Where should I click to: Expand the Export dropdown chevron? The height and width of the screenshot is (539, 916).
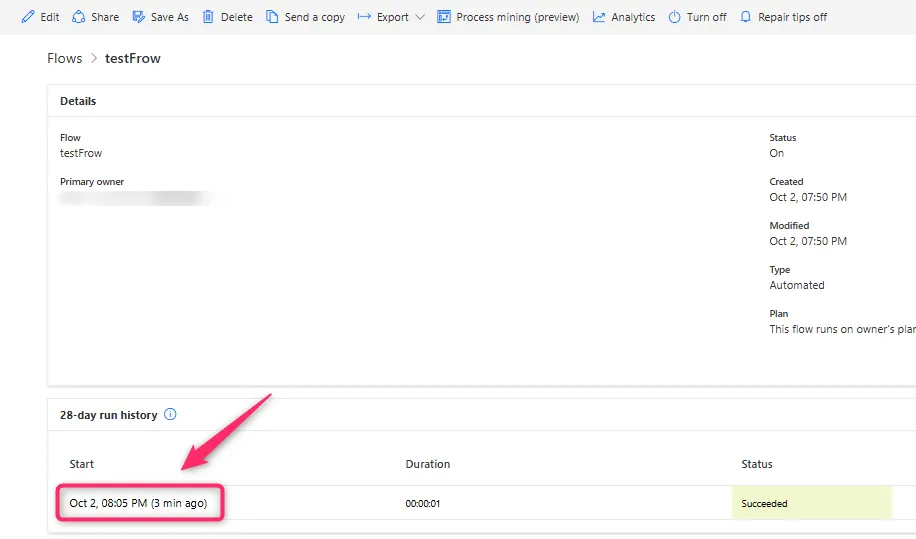(419, 17)
